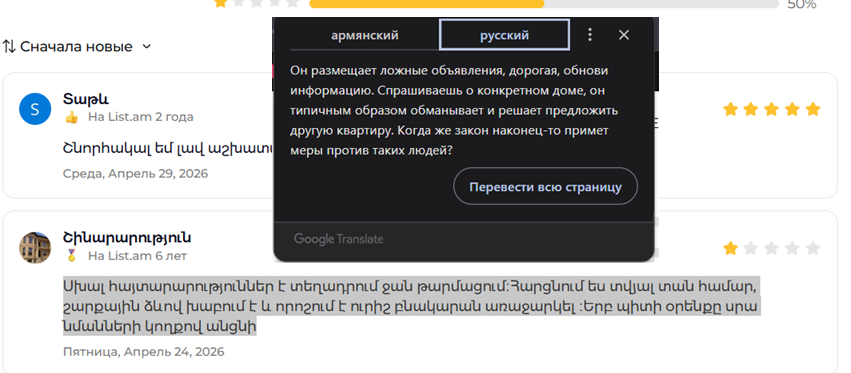Click the blue S avatar of Տաթև
The height and width of the screenshot is (373, 851).
pos(35,109)
